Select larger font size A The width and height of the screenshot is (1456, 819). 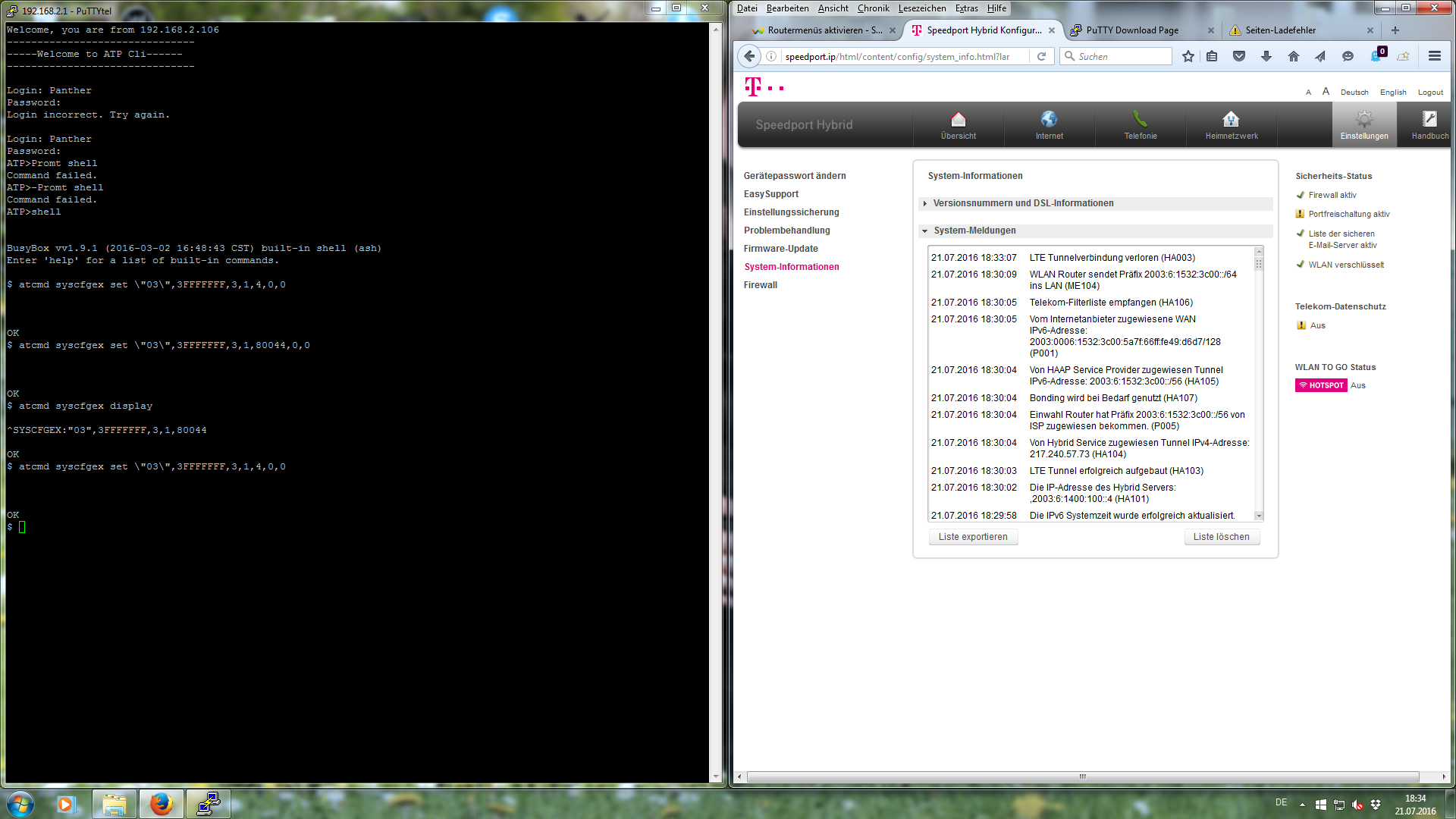1326,92
